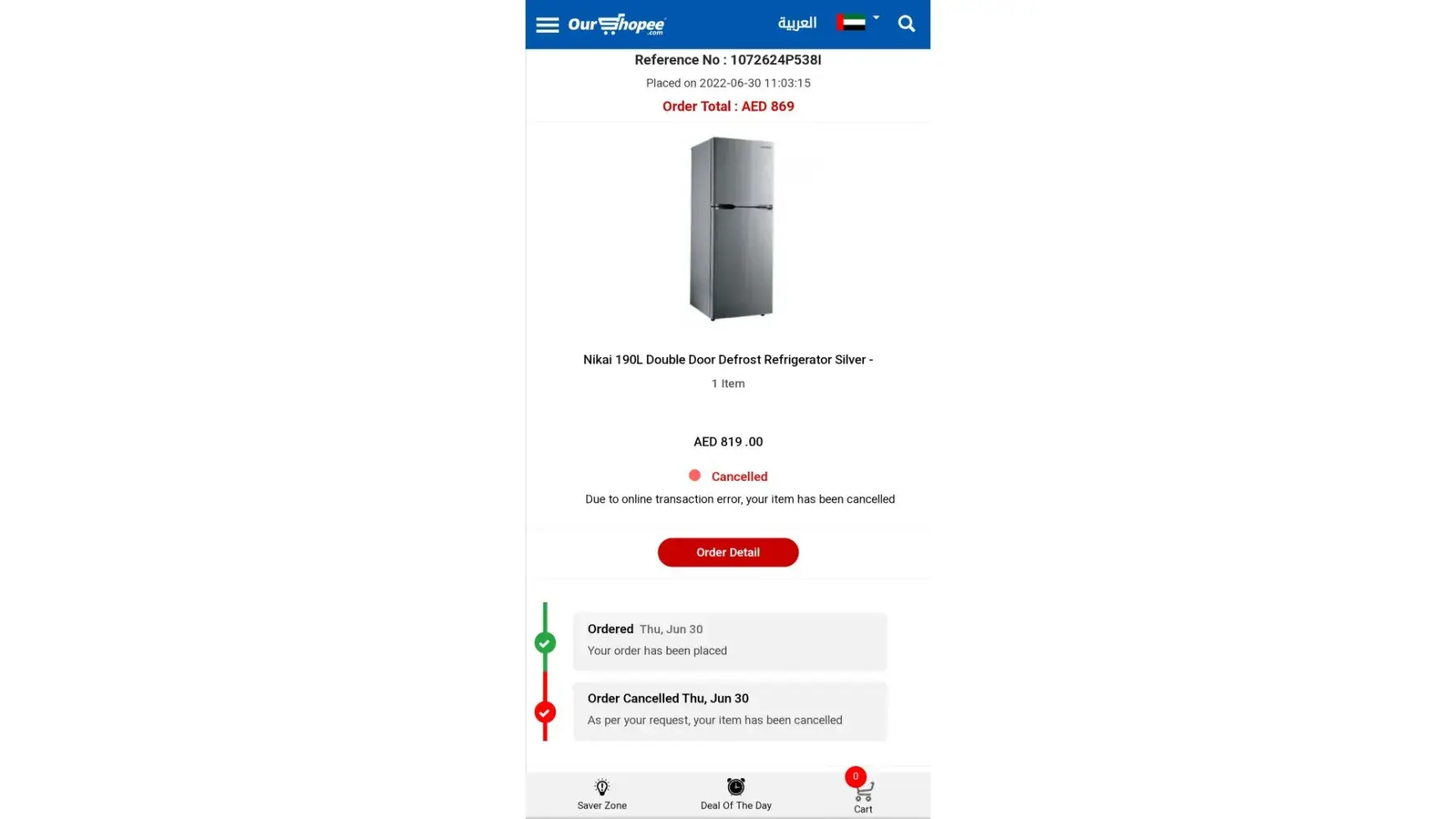Open the search magnifier icon
This screenshot has height=819, width=1456.
(x=906, y=24)
